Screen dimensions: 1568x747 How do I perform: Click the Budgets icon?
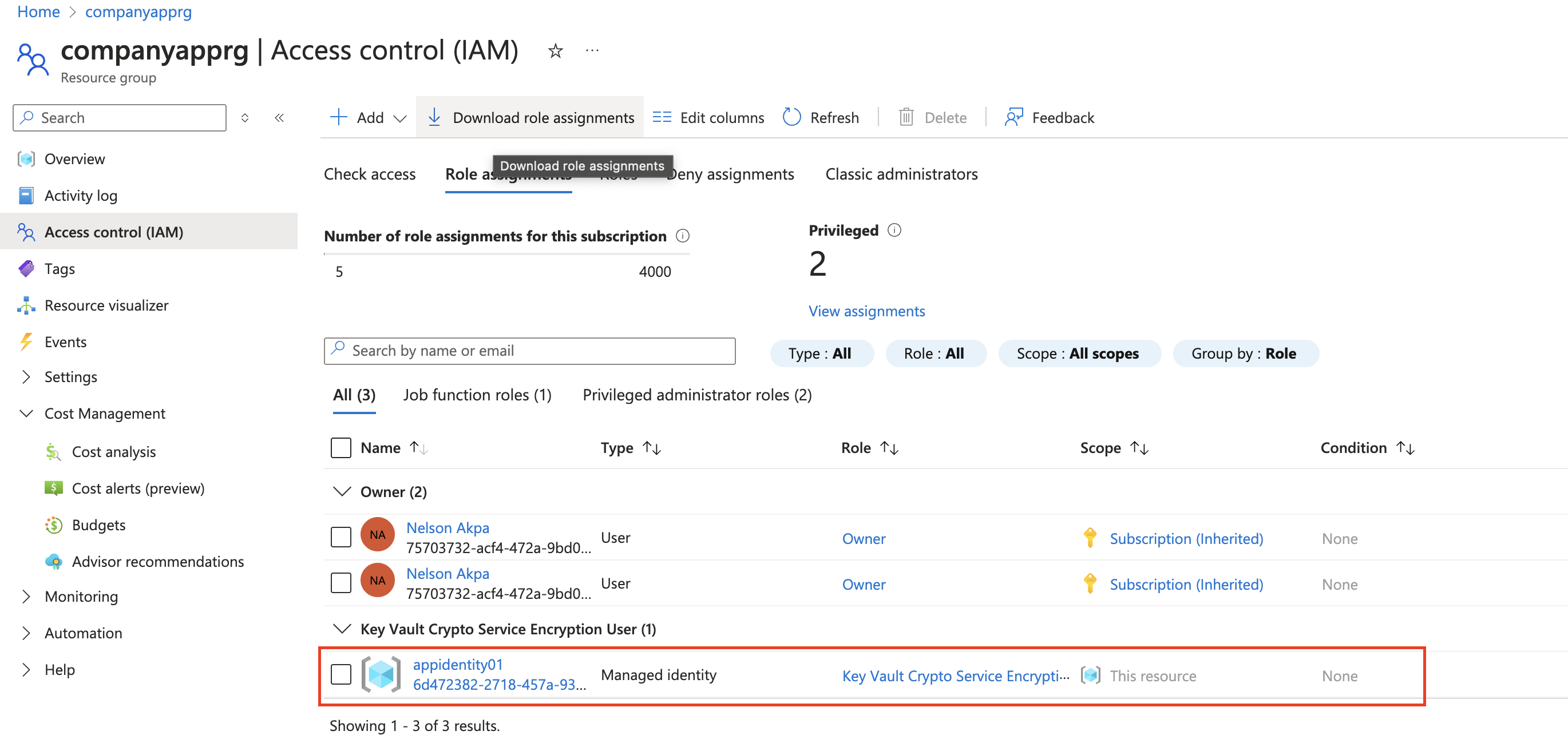pyautogui.click(x=54, y=525)
